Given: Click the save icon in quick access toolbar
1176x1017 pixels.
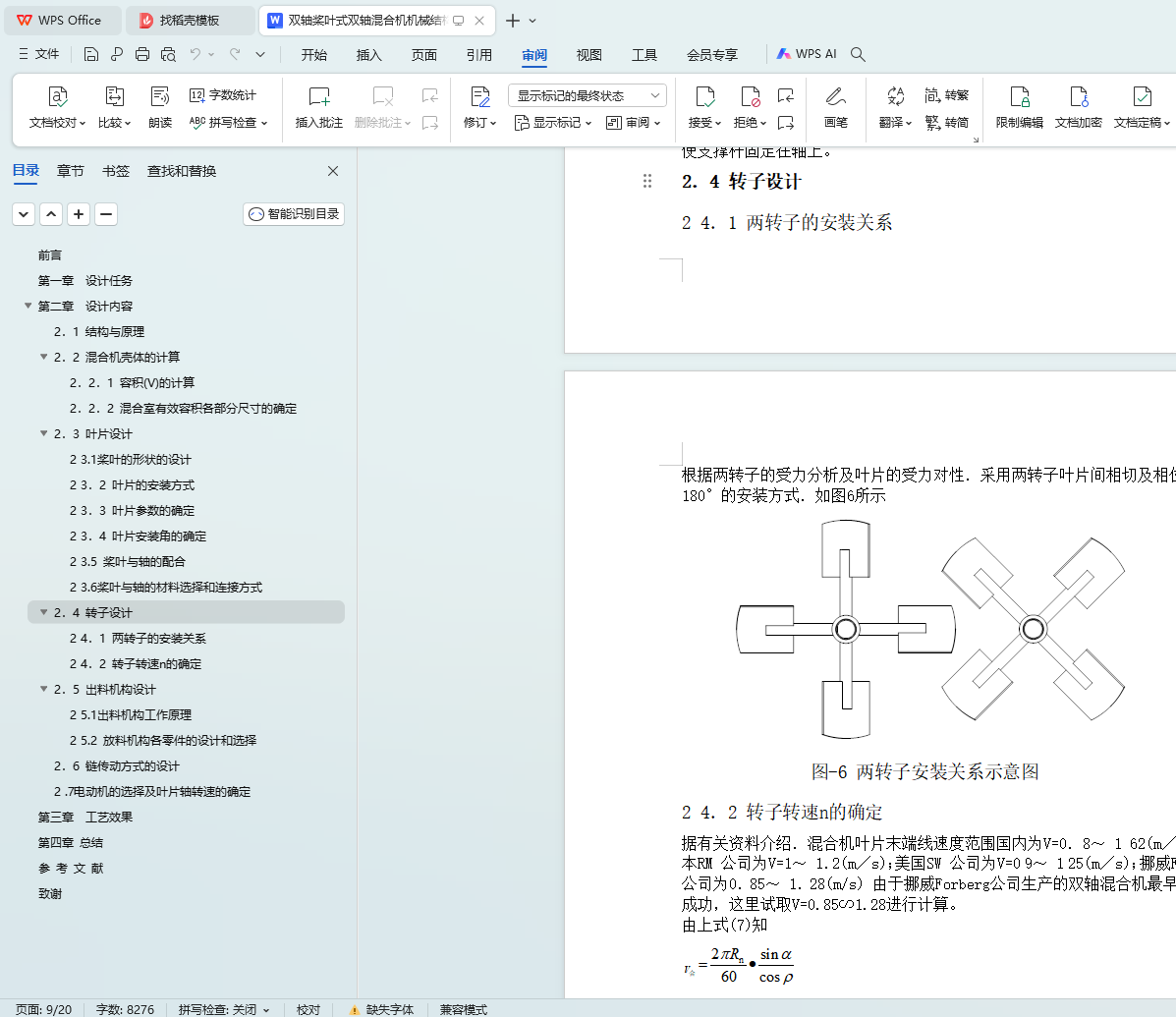Looking at the screenshot, I should [x=90, y=54].
